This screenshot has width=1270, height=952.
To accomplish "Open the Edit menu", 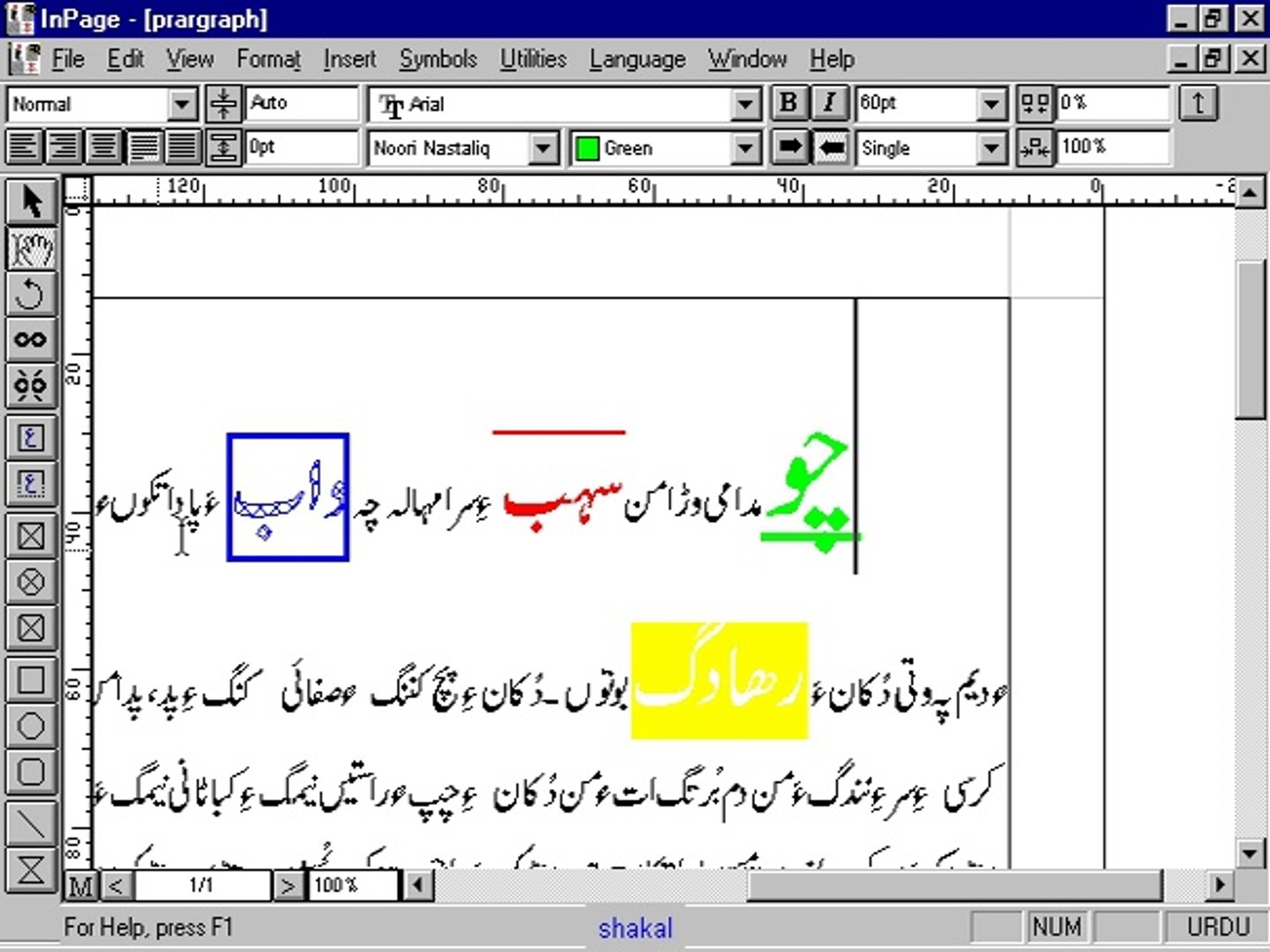I will click(125, 59).
